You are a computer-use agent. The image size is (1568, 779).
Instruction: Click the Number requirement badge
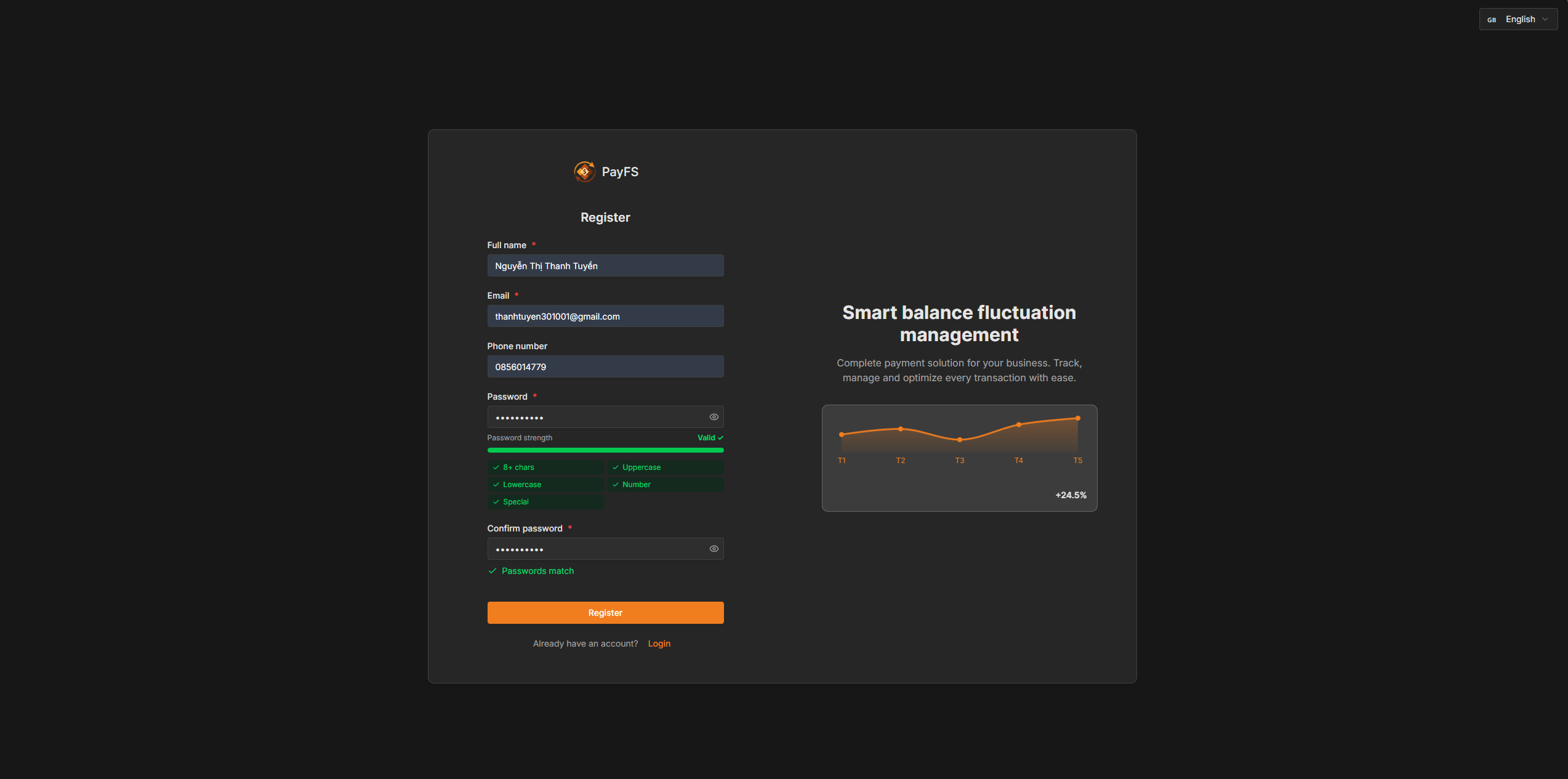pos(665,485)
